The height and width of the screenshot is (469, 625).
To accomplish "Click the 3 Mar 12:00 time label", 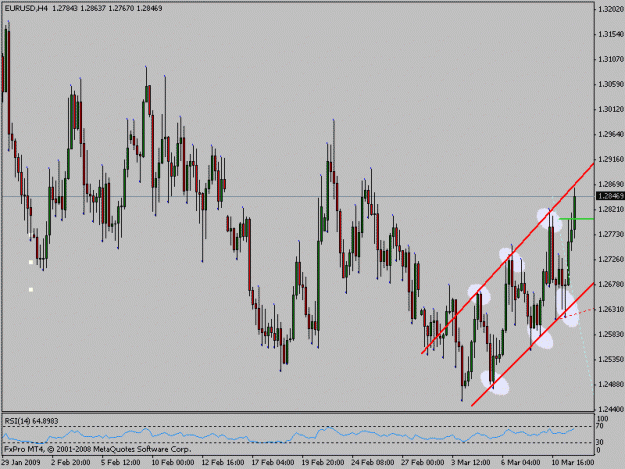I will coord(471,463).
